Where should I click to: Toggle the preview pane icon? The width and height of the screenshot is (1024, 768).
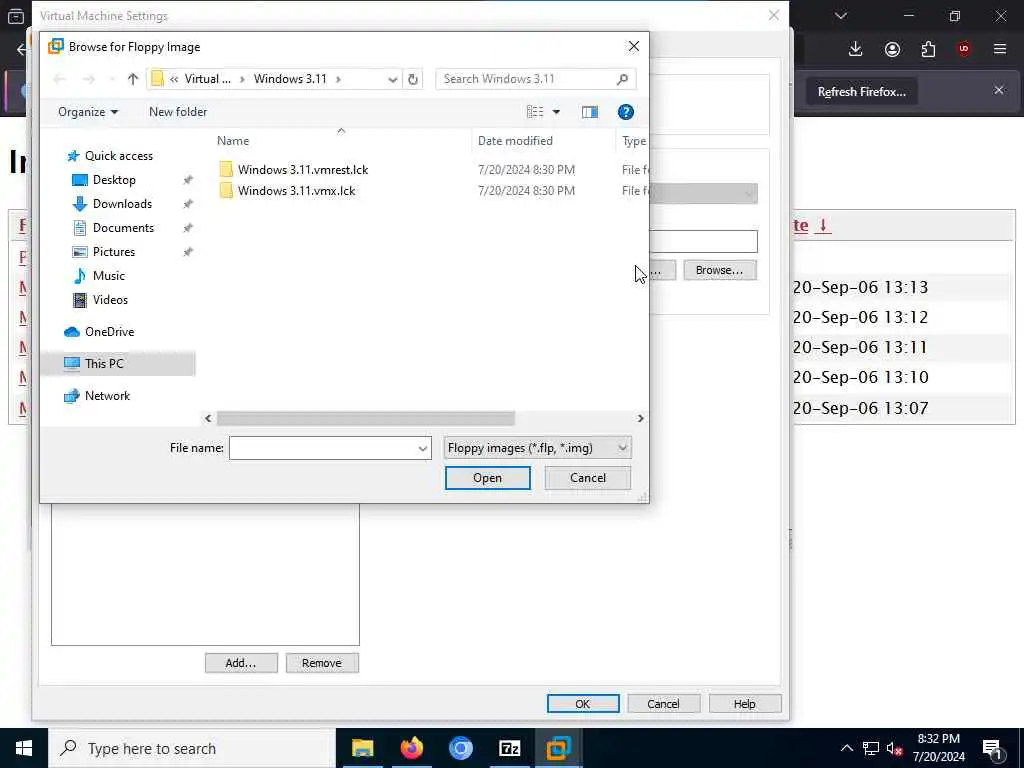[590, 112]
